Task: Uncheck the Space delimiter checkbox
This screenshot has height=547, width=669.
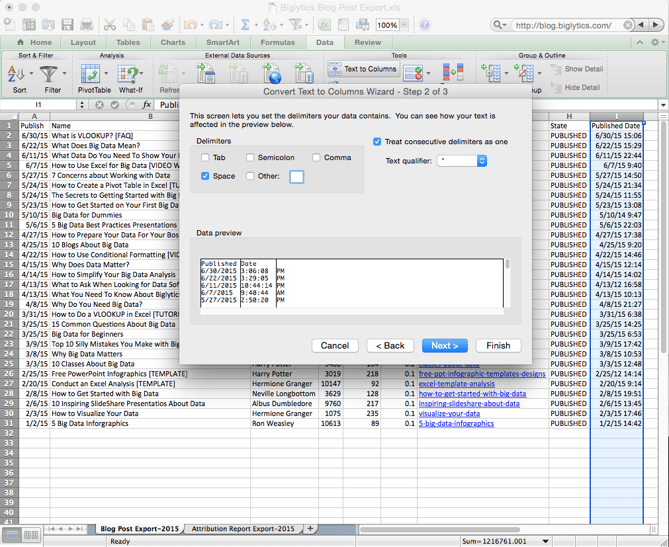Action: pyautogui.click(x=205, y=176)
